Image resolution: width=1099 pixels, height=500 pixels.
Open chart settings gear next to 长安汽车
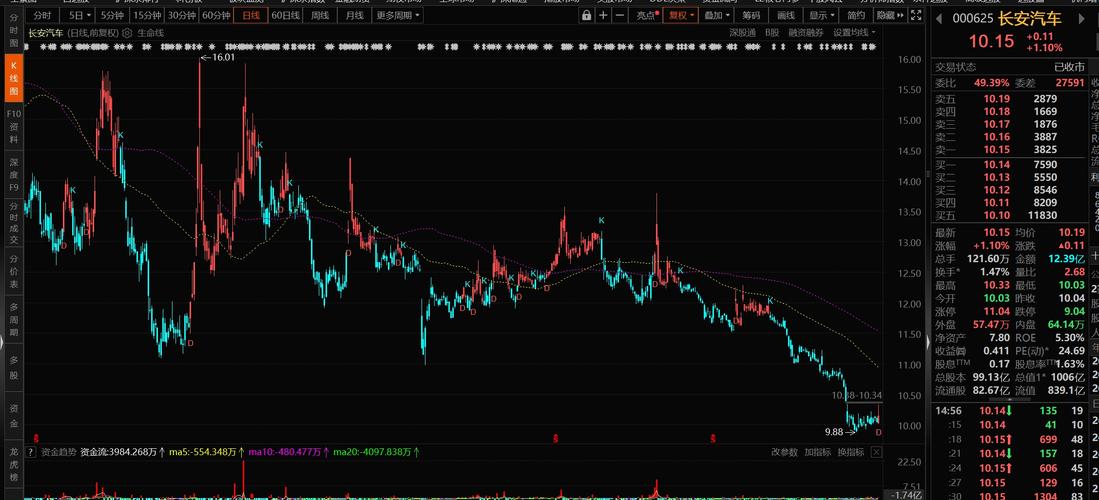click(128, 32)
